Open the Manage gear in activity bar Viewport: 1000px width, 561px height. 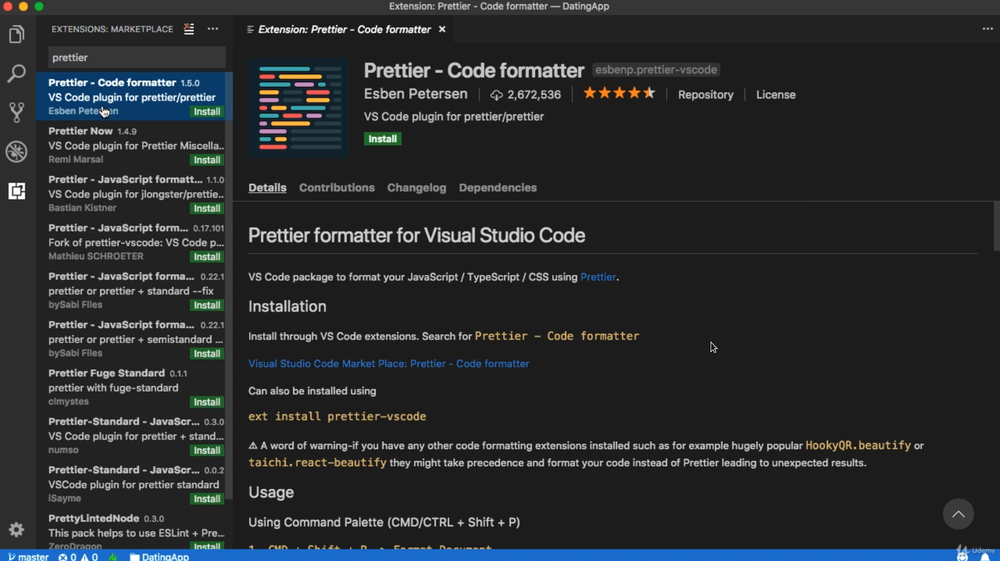(16, 530)
